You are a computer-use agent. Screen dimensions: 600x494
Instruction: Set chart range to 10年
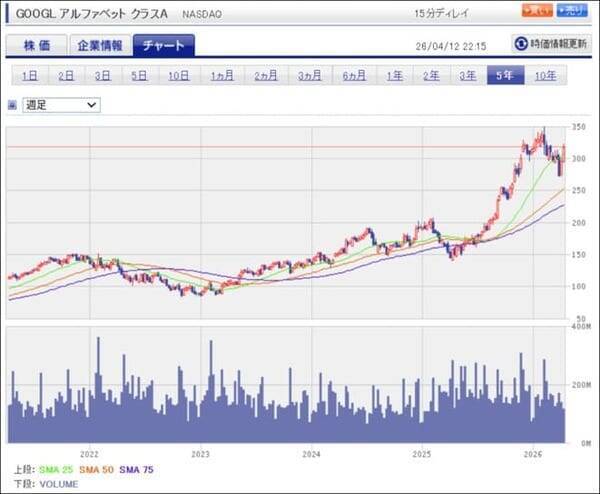click(546, 75)
